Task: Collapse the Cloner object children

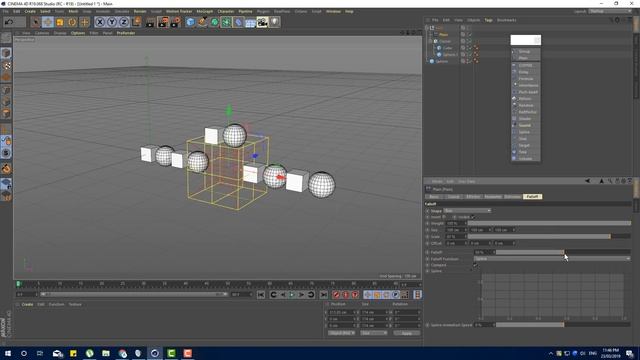Action: pyautogui.click(x=430, y=41)
